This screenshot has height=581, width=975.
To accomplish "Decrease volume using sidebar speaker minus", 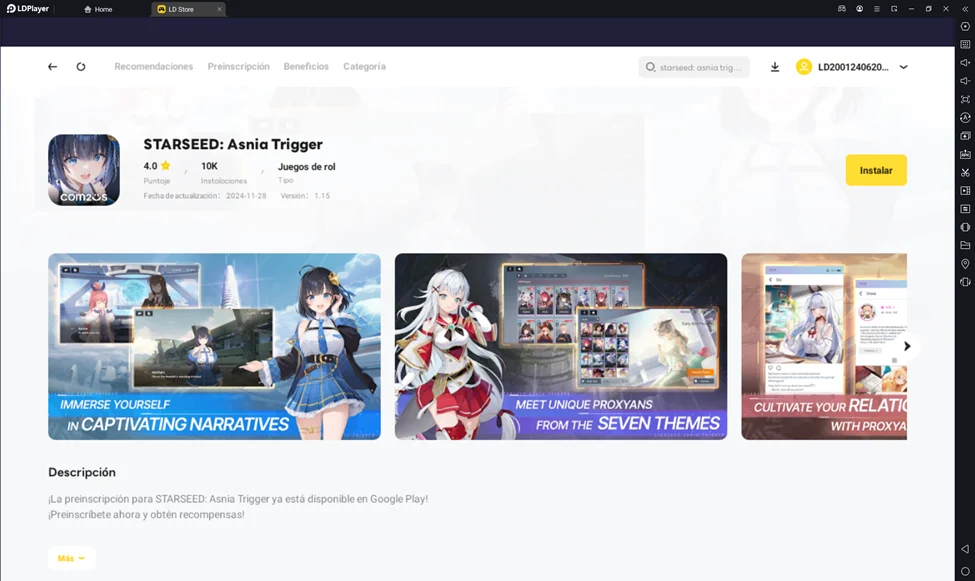I will tap(965, 81).
